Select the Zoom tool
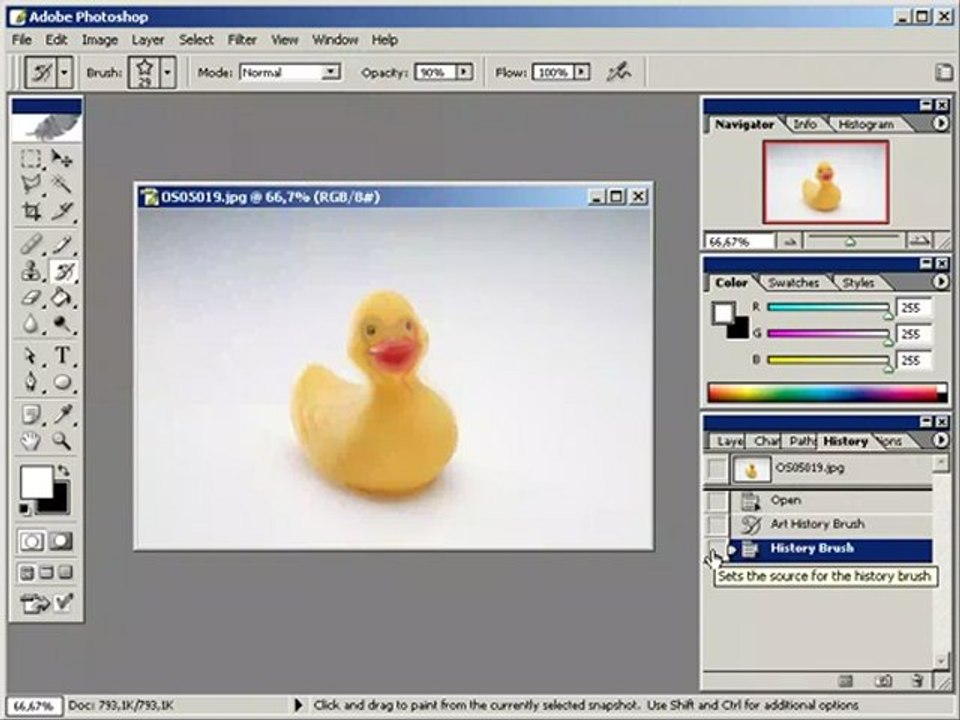The height and width of the screenshot is (720, 960). (x=61, y=441)
